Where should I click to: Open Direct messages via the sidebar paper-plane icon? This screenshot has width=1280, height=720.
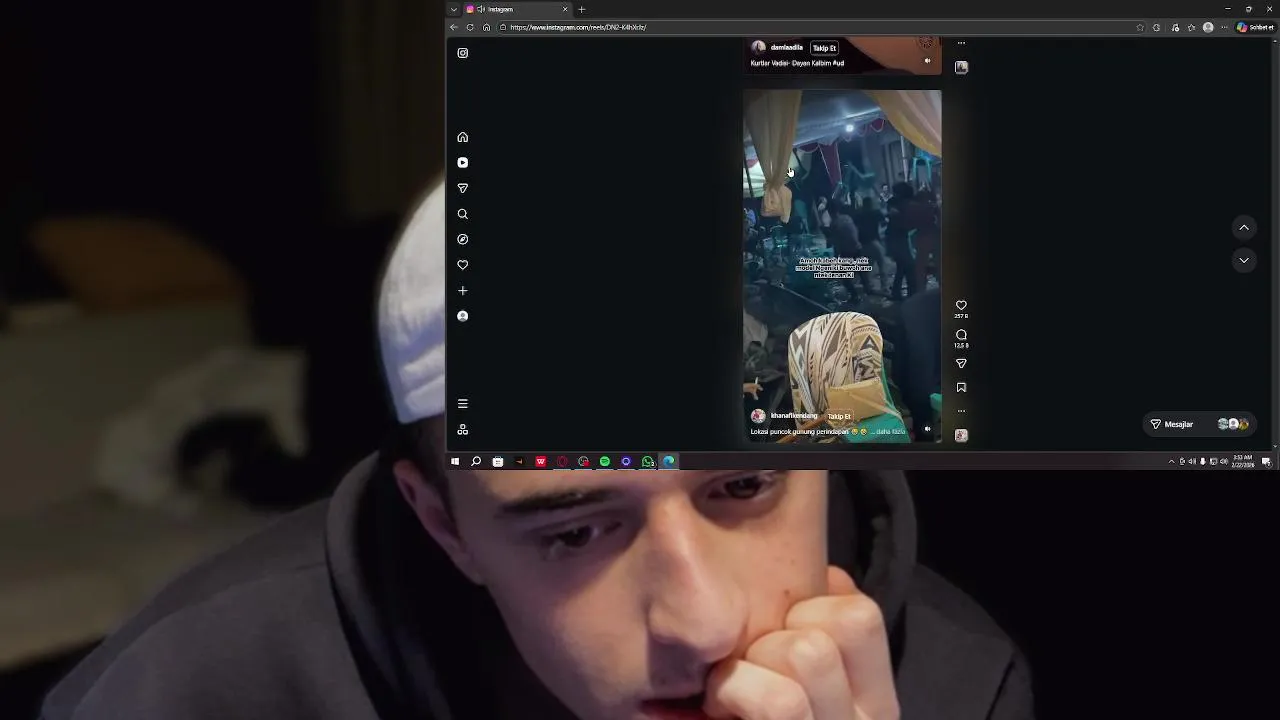[462, 188]
